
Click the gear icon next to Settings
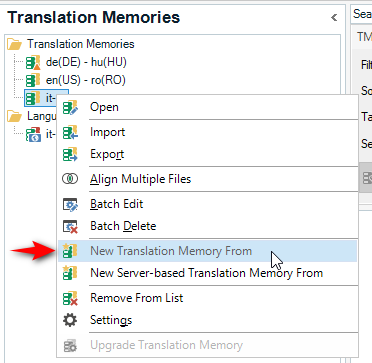70,320
